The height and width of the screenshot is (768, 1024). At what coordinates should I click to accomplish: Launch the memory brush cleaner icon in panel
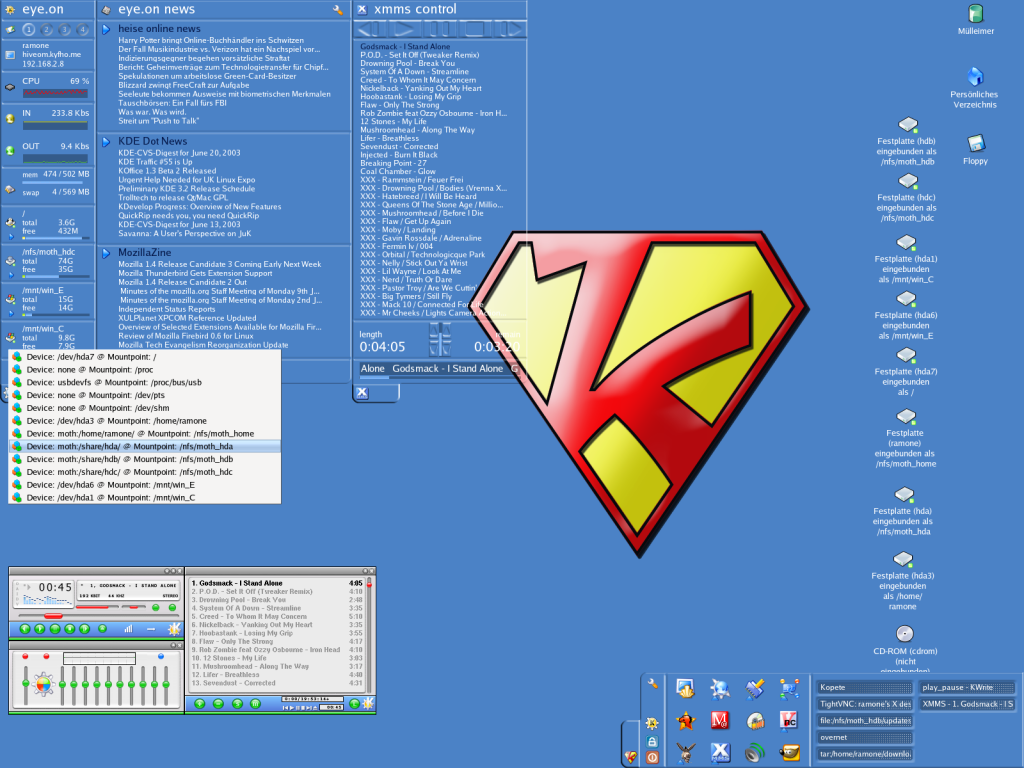point(755,688)
